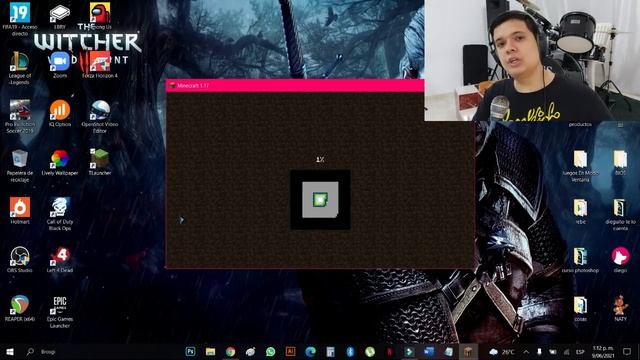Launch the Epic Games Launcher shortcut
The height and width of the screenshot is (360, 640).
[x=60, y=311]
